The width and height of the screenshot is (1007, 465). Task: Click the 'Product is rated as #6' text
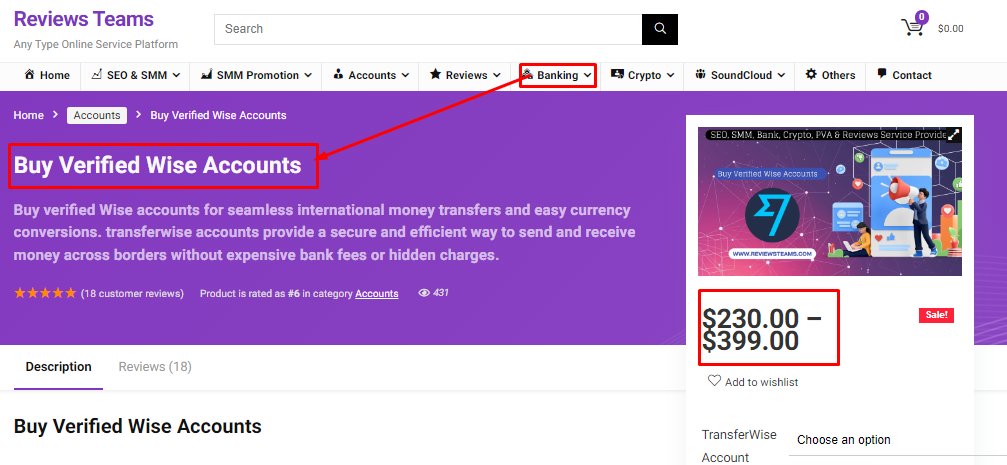tap(250, 294)
